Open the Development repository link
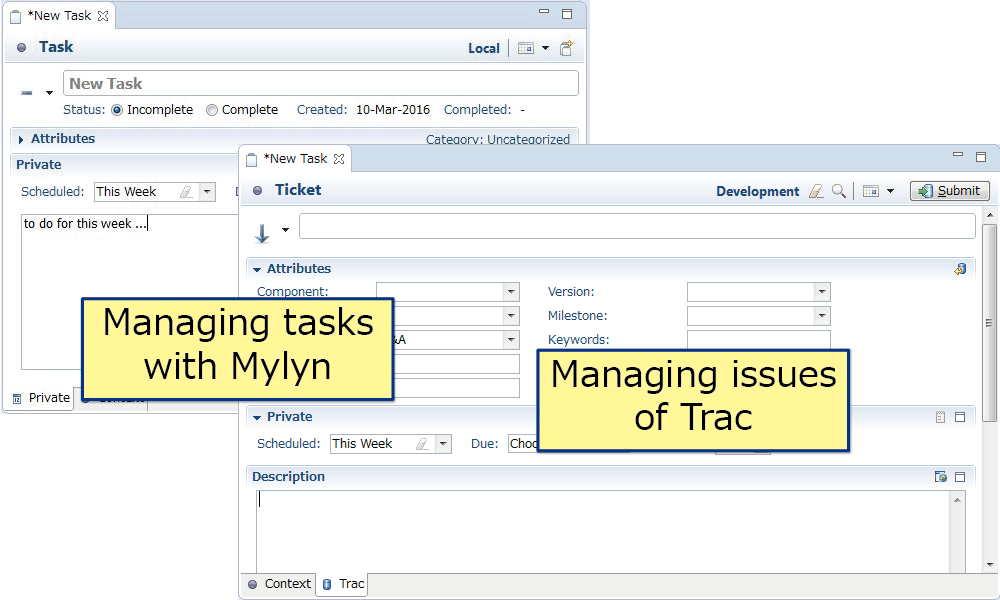Image resolution: width=1000 pixels, height=600 pixels. pos(757,191)
